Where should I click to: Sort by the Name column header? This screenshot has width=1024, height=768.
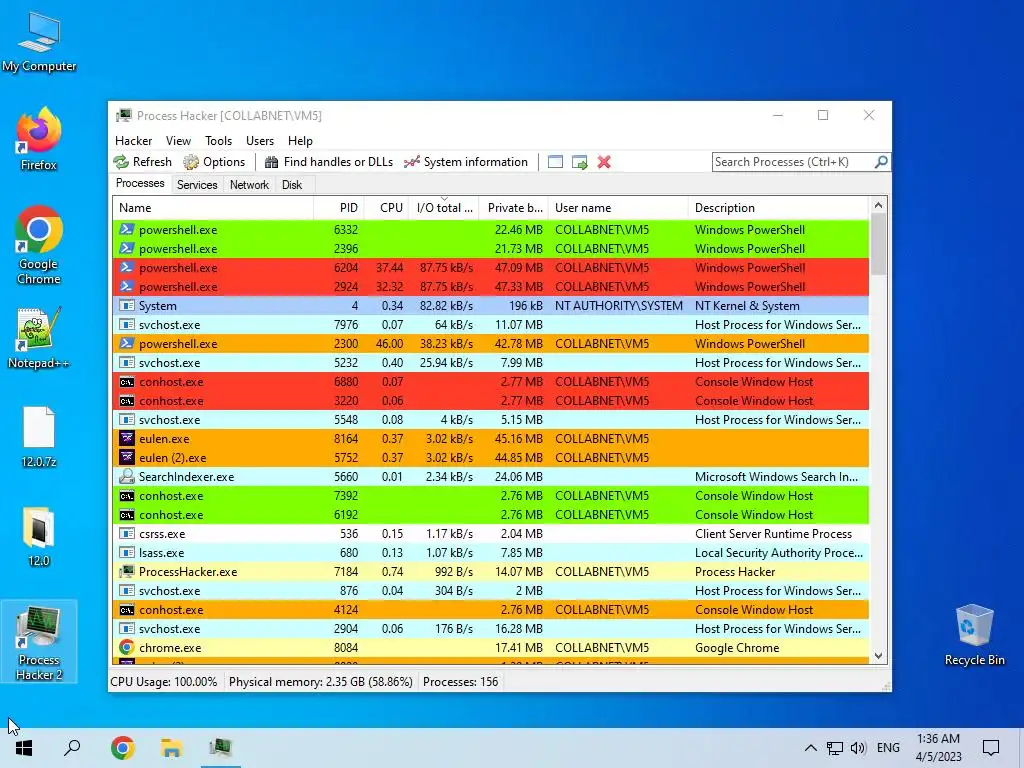coord(213,208)
